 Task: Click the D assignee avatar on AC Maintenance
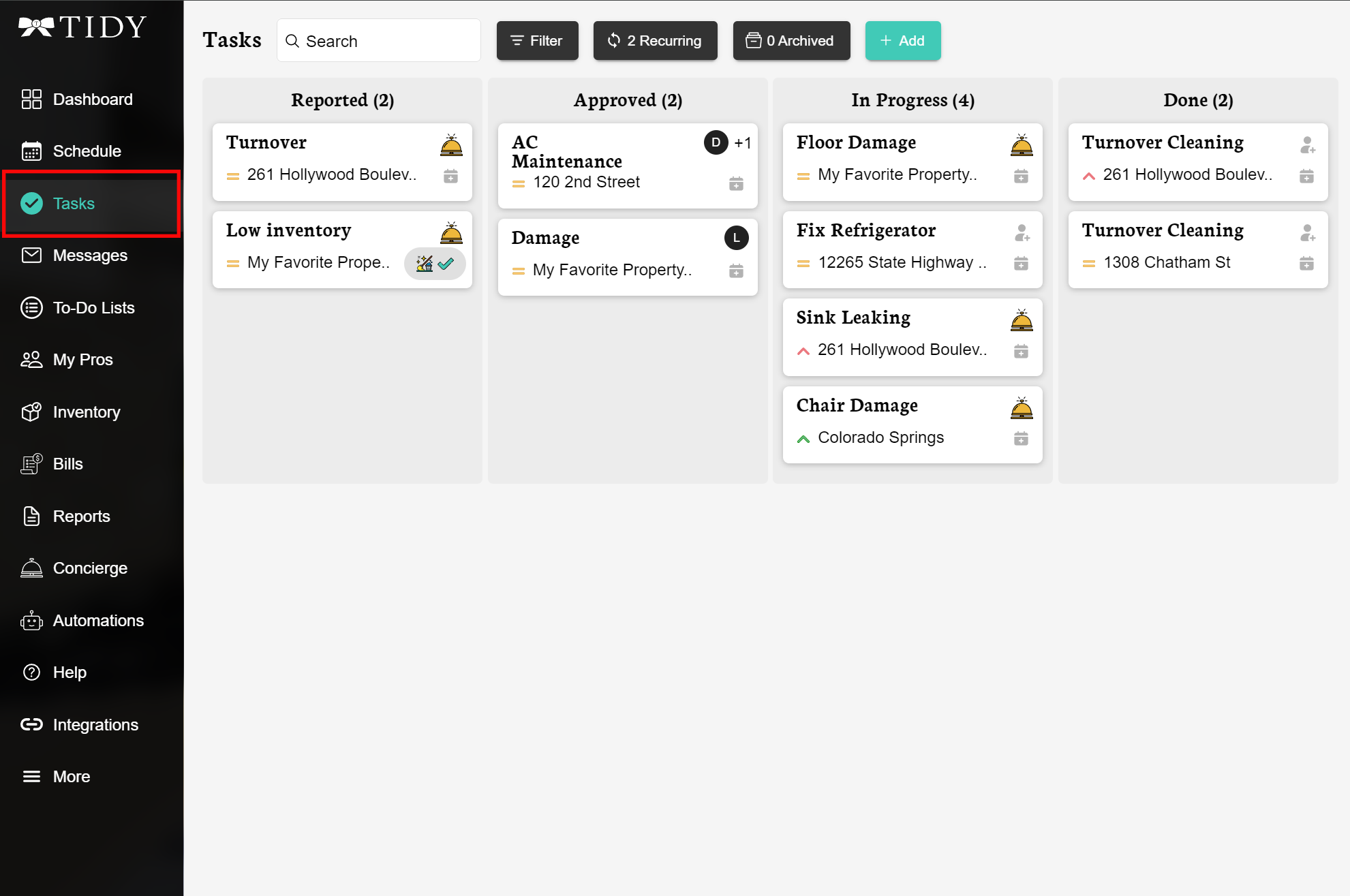[x=716, y=142]
